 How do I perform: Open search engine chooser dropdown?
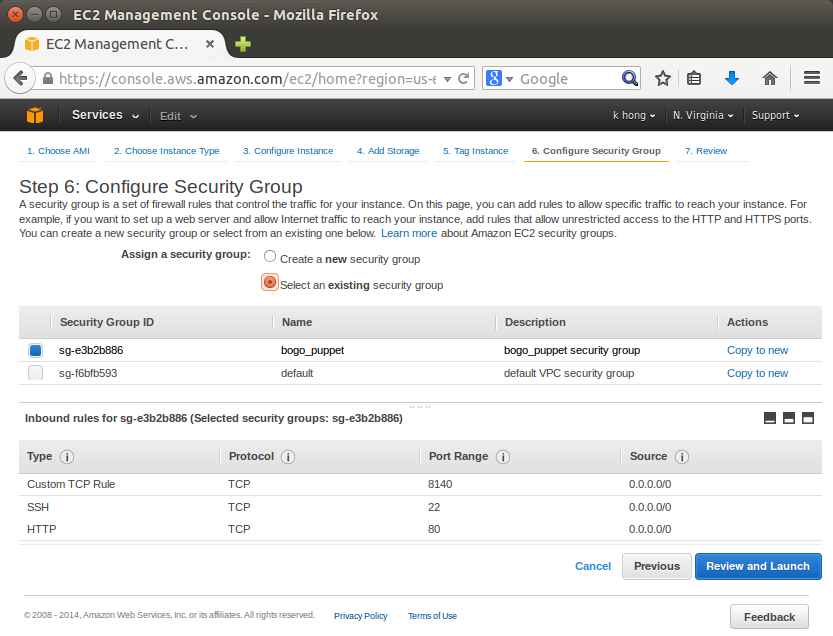pos(509,79)
